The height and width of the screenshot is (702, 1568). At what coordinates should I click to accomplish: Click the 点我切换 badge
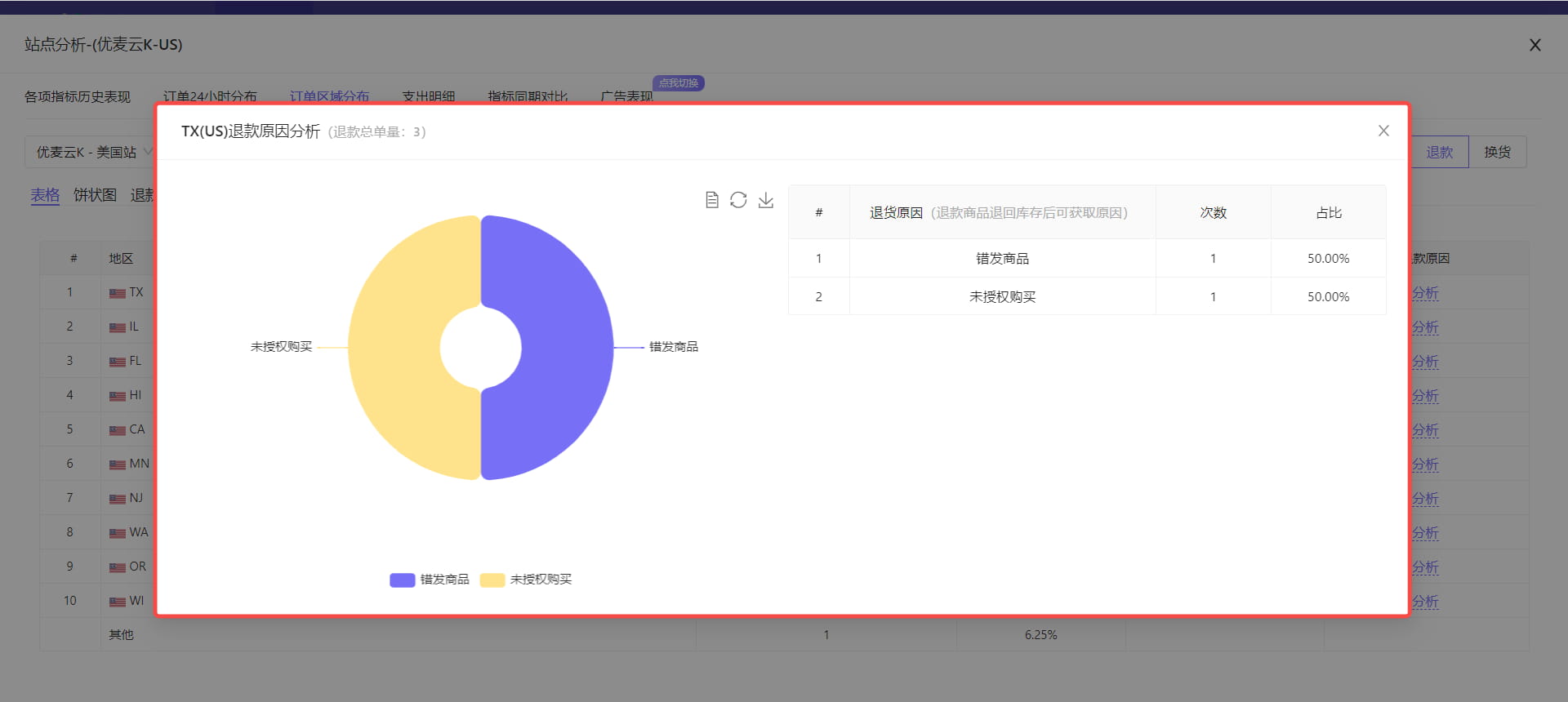tap(679, 83)
